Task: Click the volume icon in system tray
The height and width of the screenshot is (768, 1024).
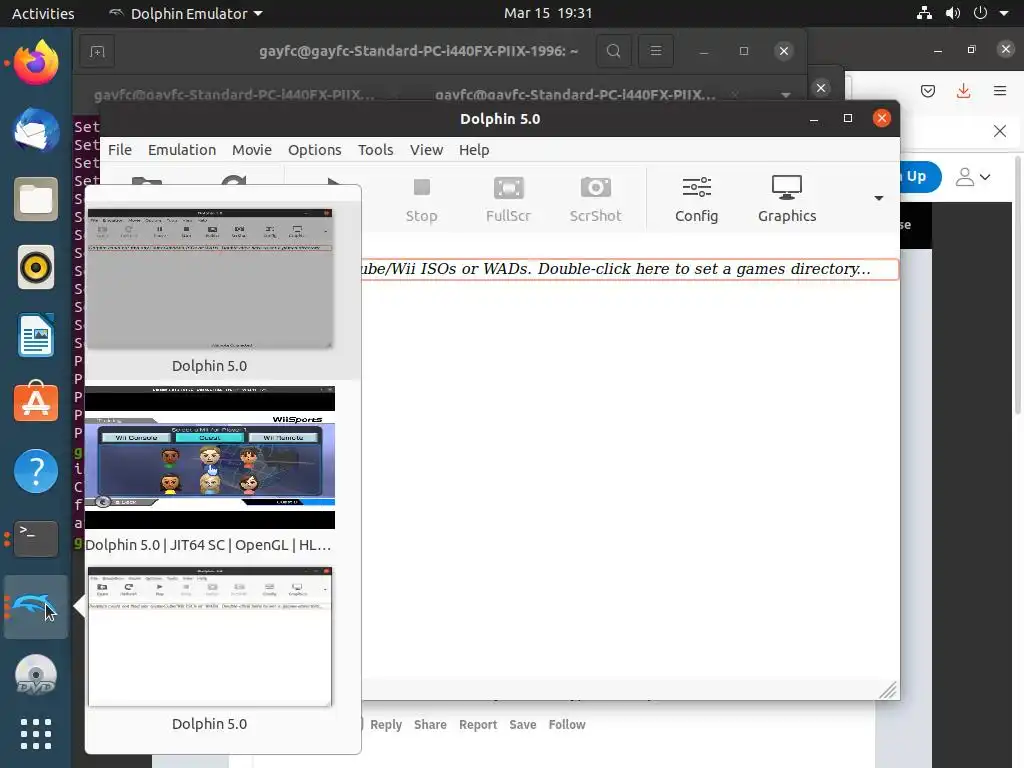Action: (x=953, y=13)
